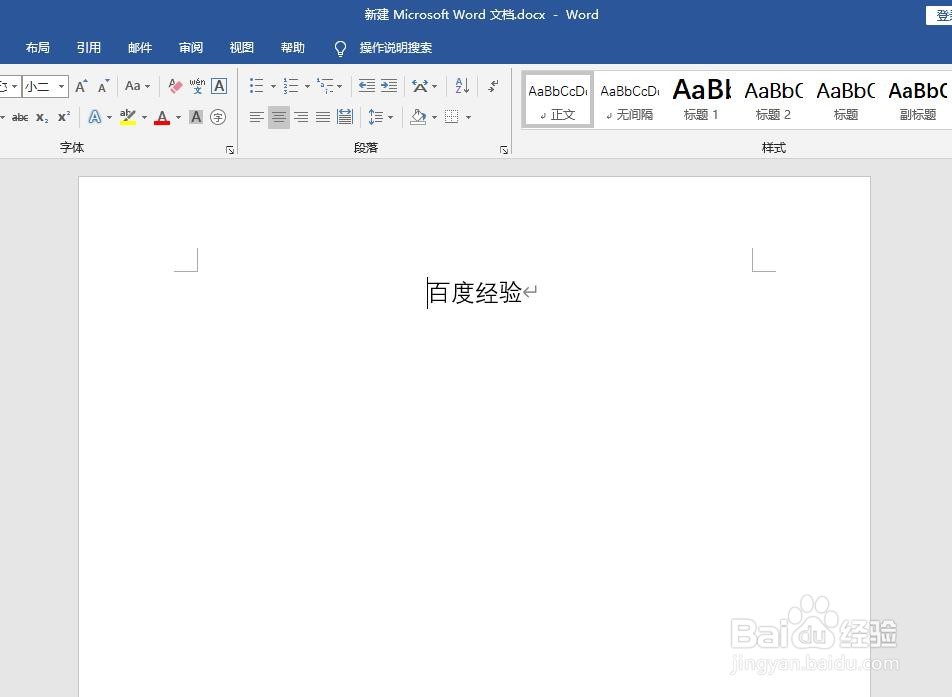The image size is (952, 697).
Task: Expand shading color dropdown arrow
Action: (434, 117)
